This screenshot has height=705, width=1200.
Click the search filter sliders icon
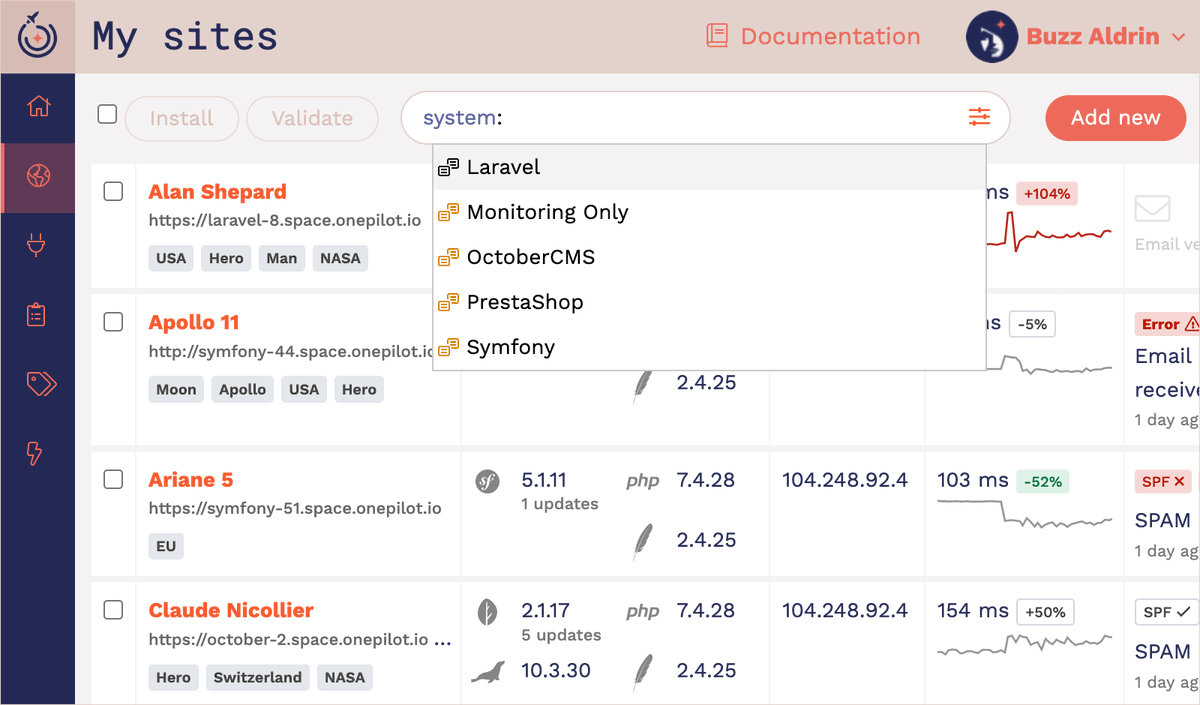click(979, 117)
